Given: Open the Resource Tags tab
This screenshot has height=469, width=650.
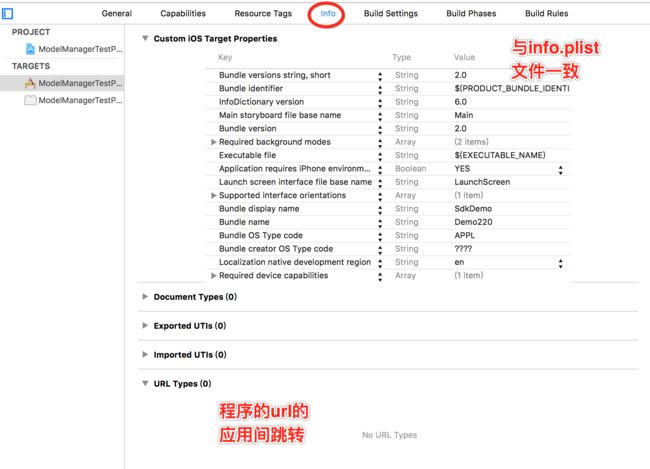Looking at the screenshot, I should (263, 13).
